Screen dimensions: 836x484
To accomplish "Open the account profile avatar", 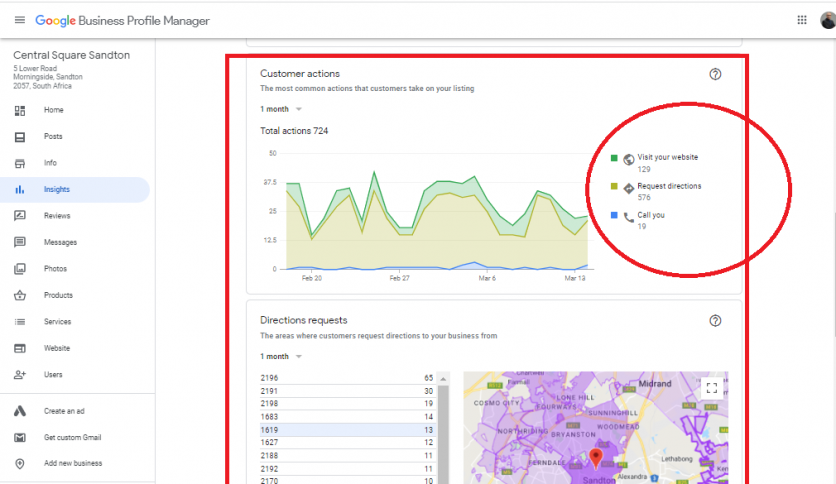I will point(828,20).
